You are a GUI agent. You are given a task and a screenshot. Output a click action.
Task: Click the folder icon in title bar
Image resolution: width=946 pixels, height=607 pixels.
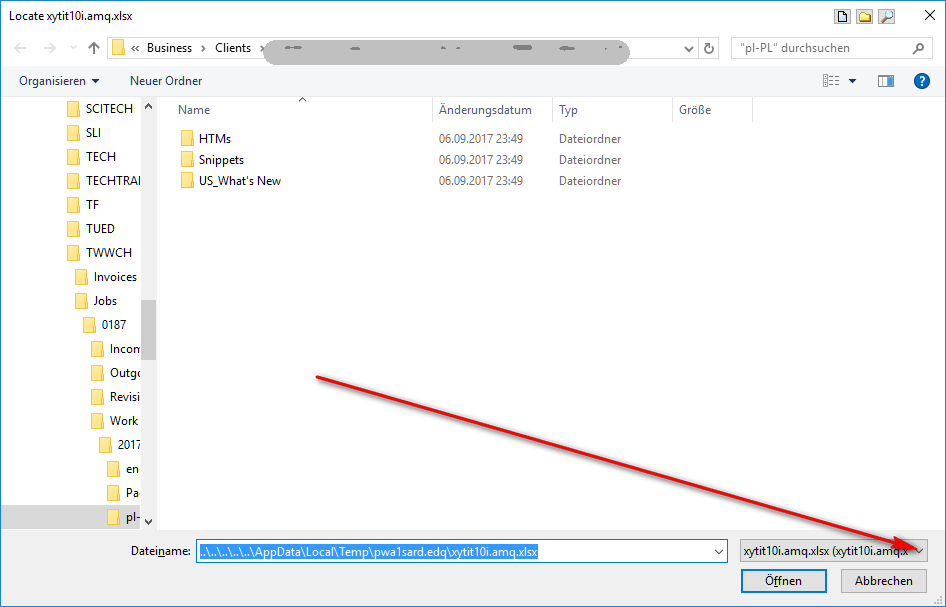point(864,16)
